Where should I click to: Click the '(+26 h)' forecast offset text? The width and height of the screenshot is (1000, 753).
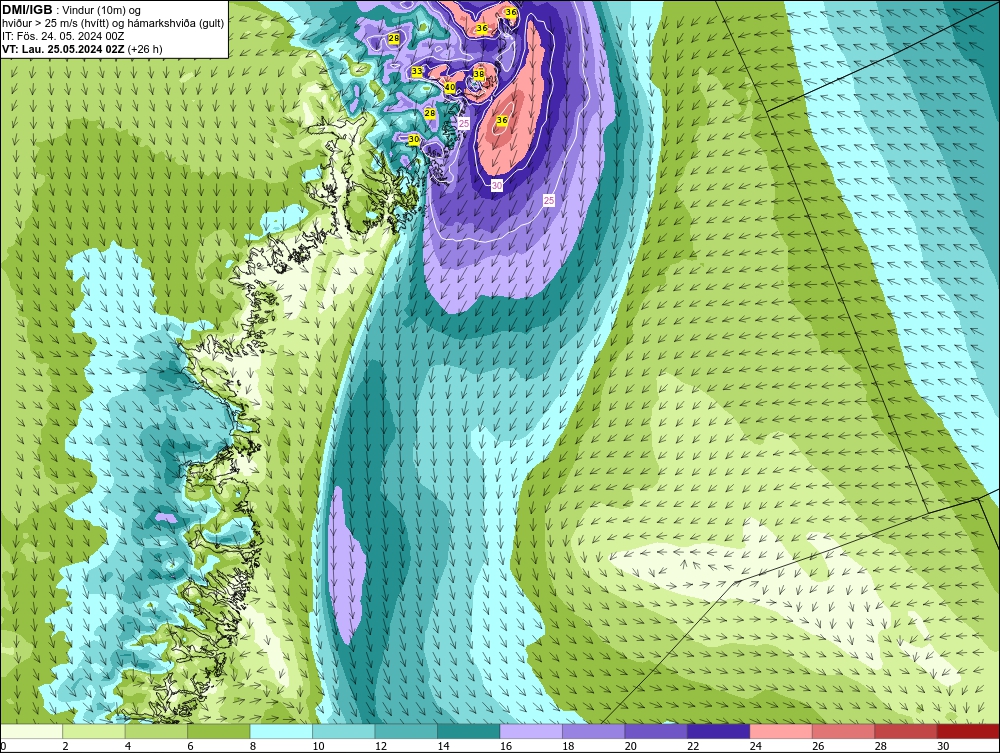145,49
